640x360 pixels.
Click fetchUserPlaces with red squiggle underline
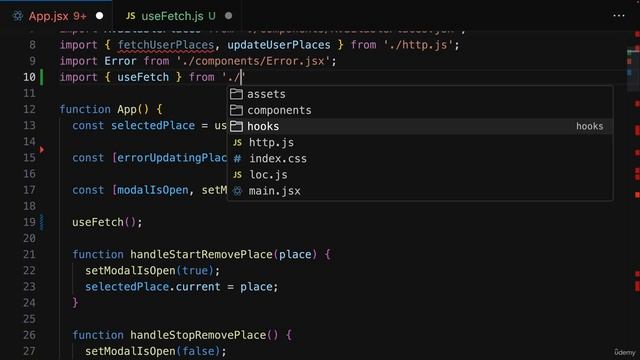click(x=166, y=45)
